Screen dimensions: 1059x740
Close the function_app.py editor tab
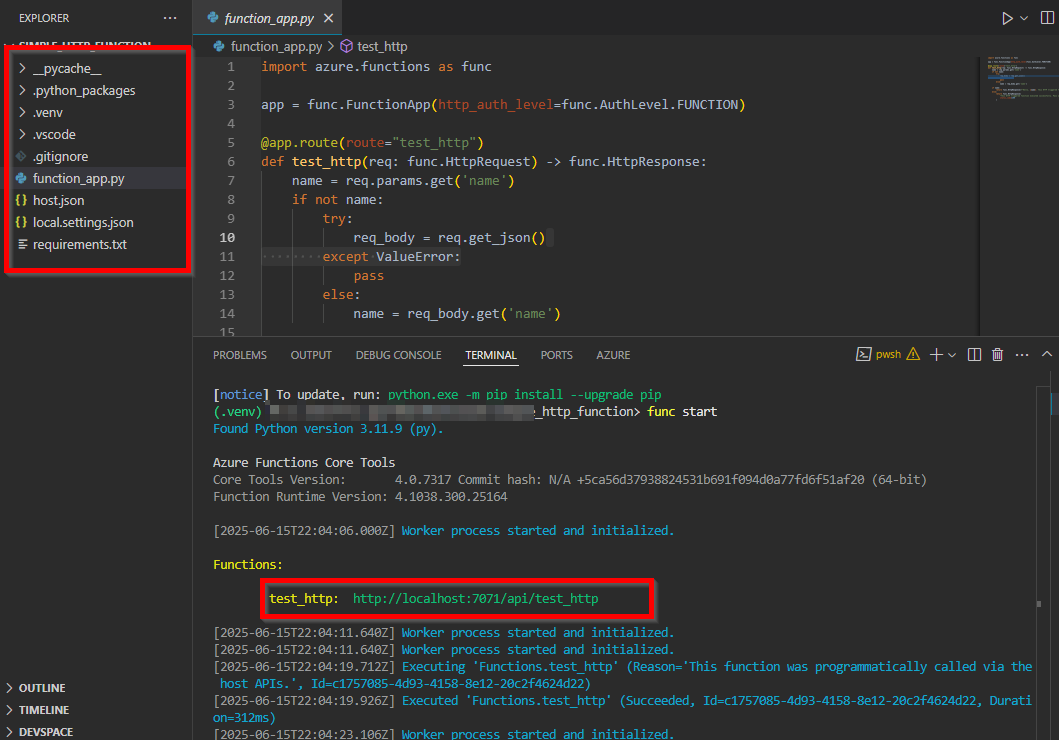point(328,18)
